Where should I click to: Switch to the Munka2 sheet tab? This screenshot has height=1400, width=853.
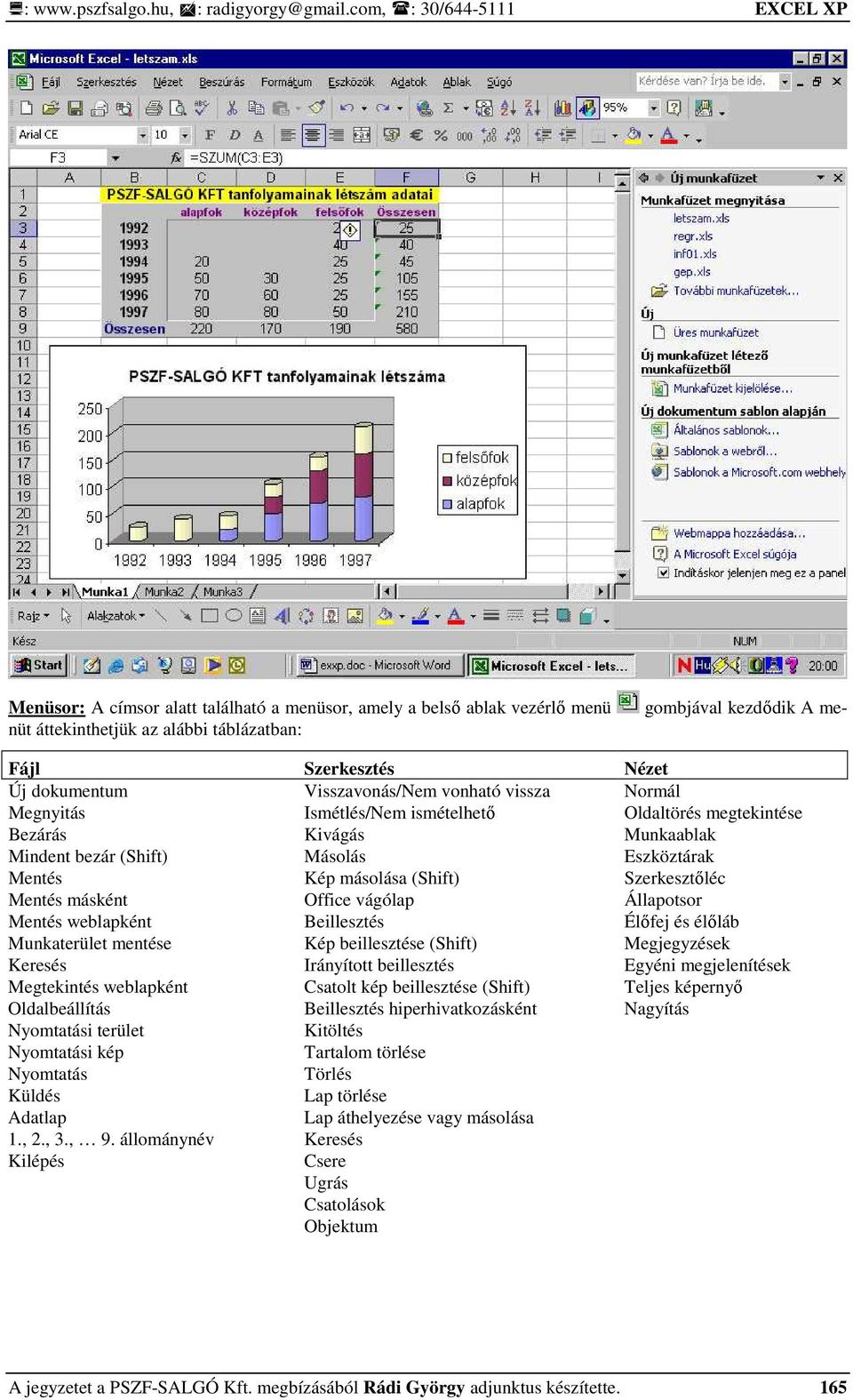(x=163, y=592)
